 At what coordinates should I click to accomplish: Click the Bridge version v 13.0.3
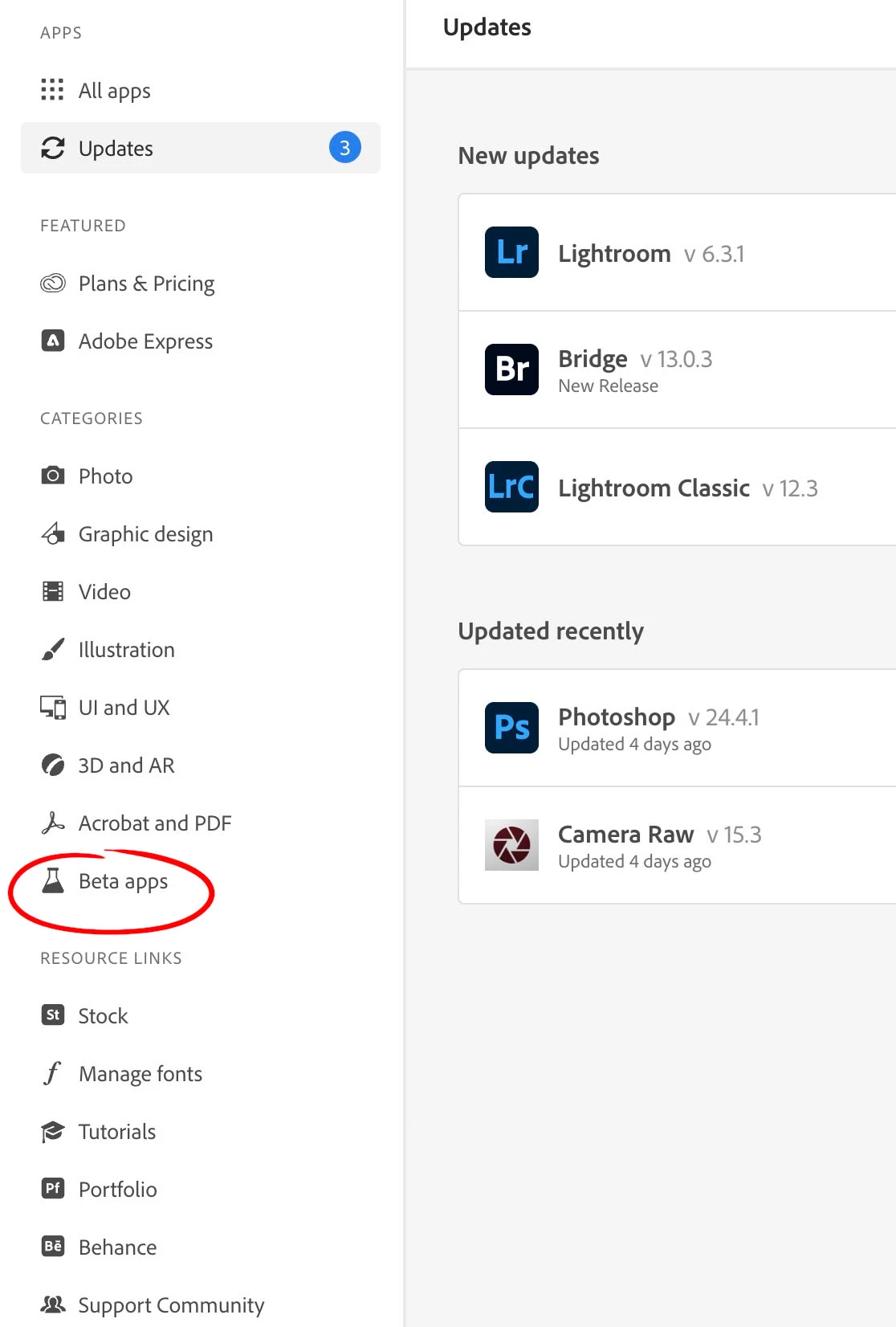click(x=676, y=359)
